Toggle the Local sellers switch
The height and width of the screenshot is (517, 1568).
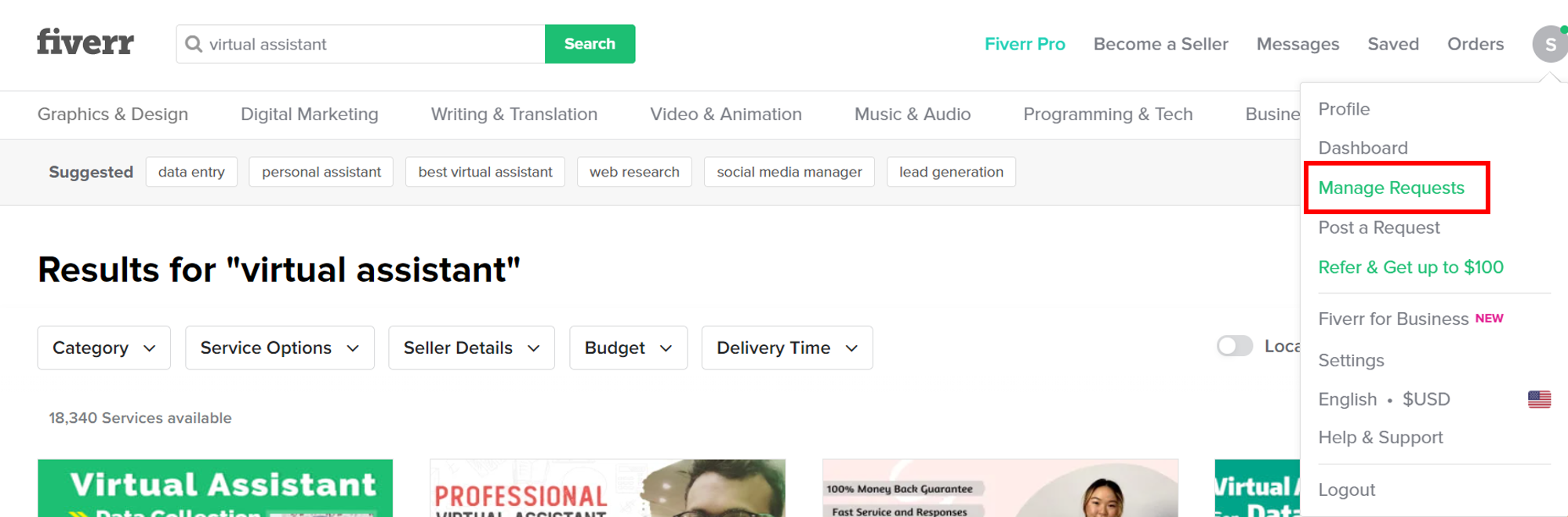(1235, 346)
